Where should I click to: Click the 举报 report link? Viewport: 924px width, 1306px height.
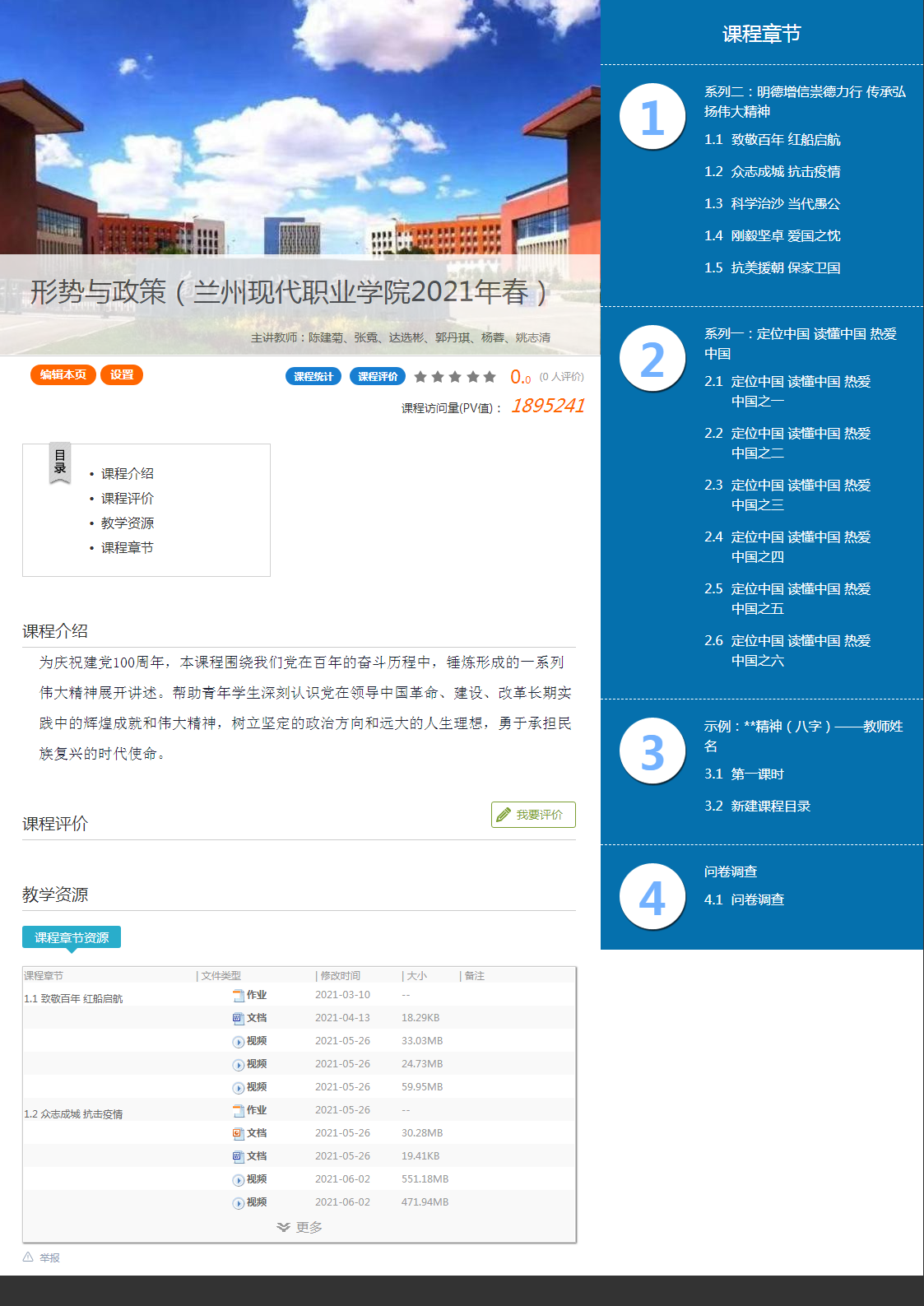point(49,1257)
